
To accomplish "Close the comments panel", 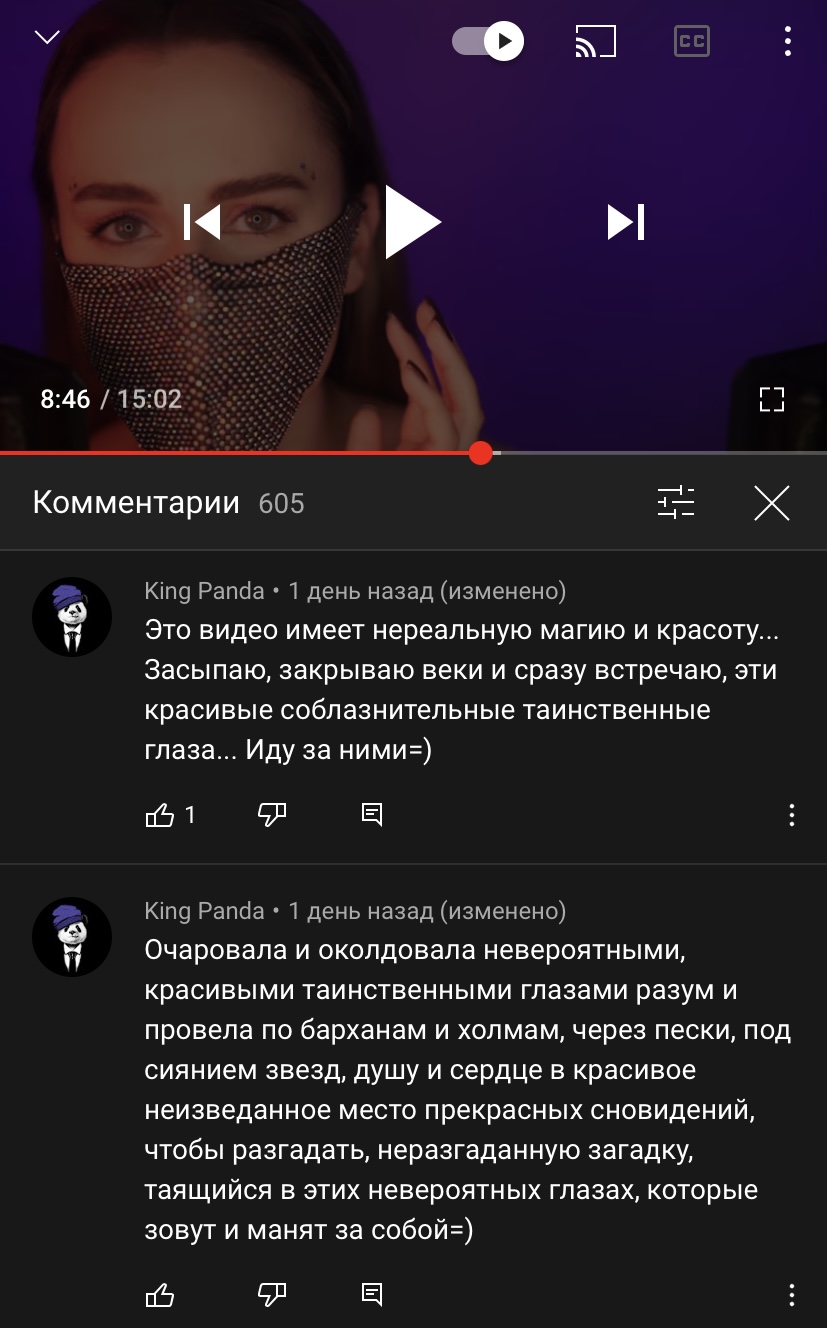I will pos(772,503).
